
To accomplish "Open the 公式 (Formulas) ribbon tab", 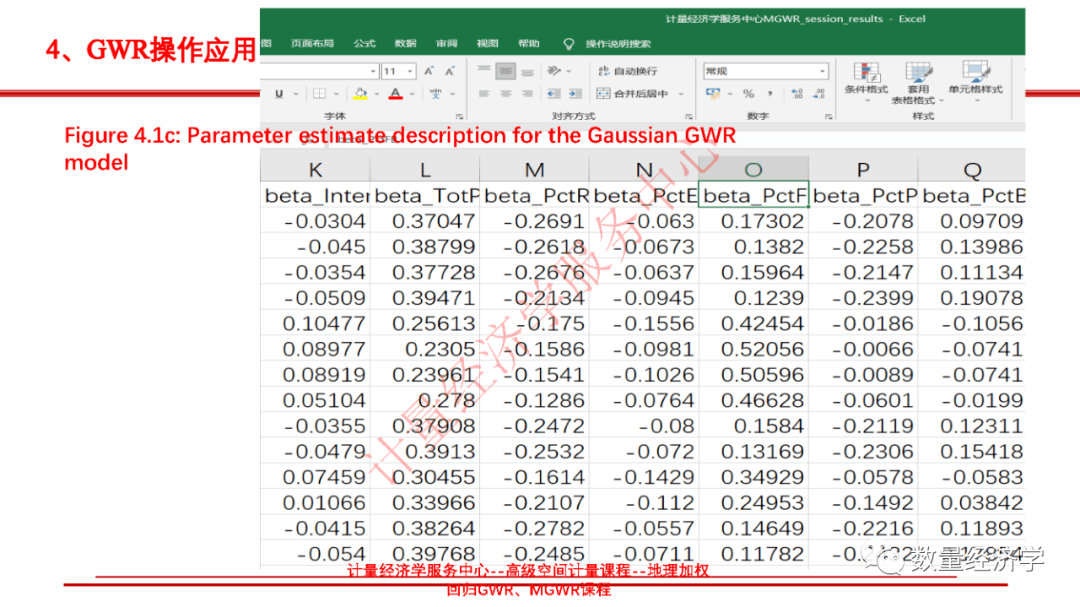I will pos(364,44).
